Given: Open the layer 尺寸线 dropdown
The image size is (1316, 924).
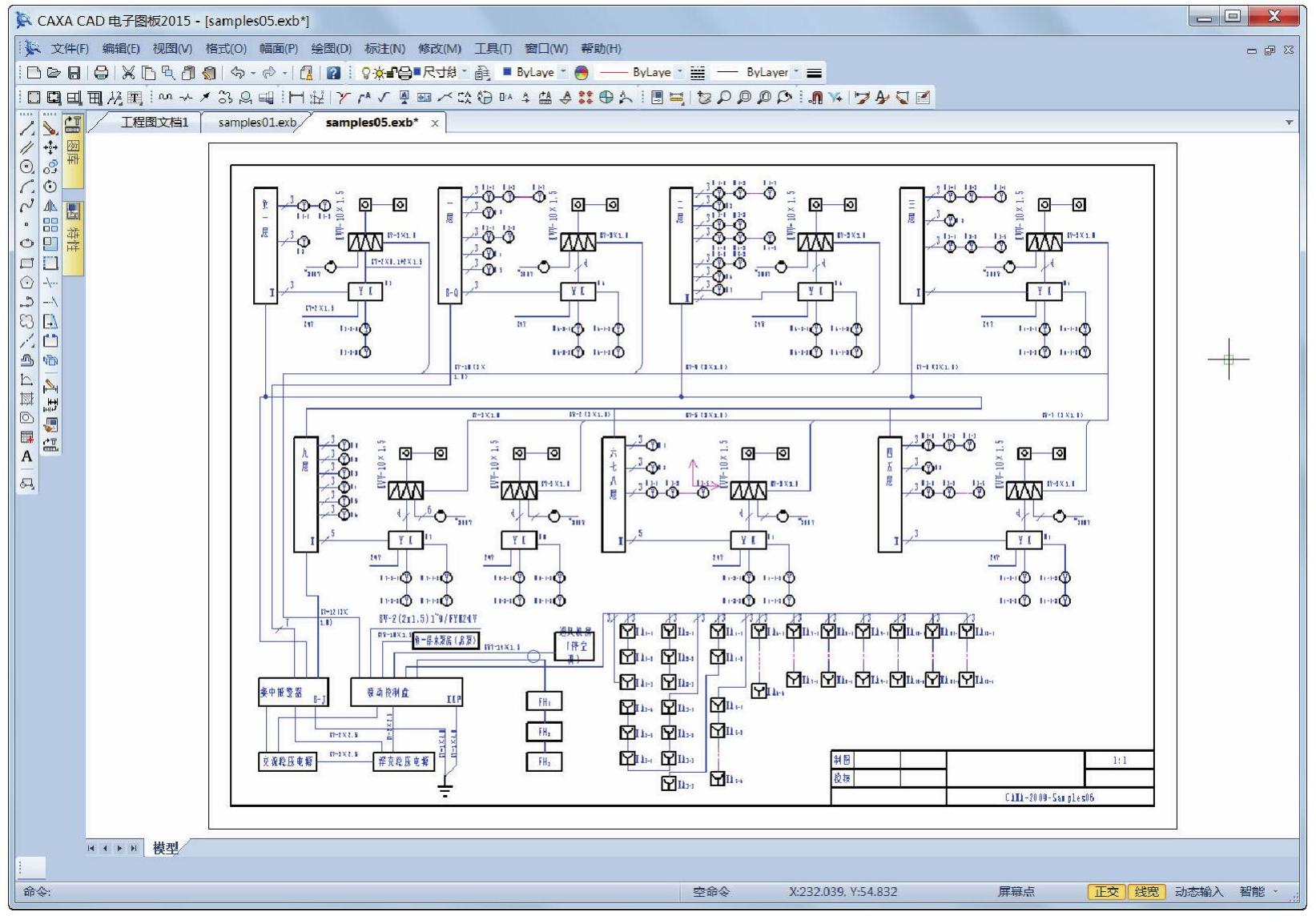Looking at the screenshot, I should pos(465,72).
